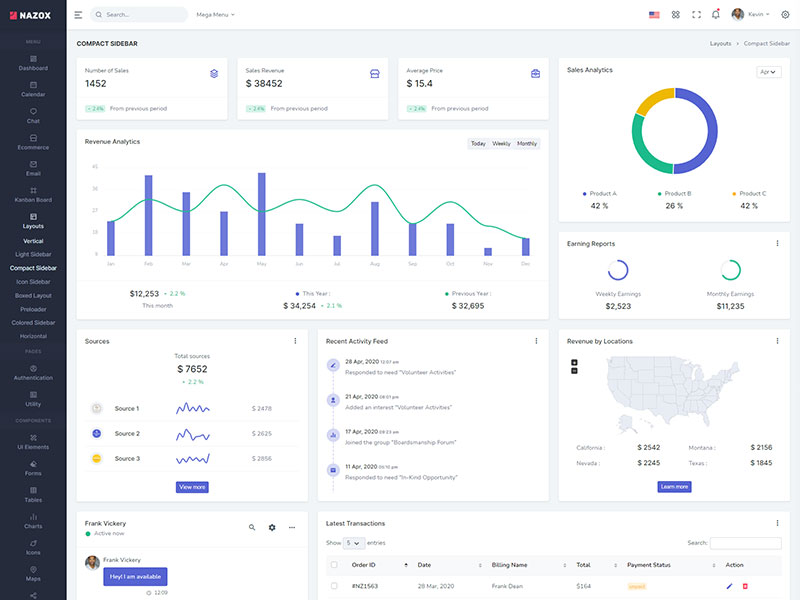
Task: Click the settings gear icon in header
Action: click(785, 15)
